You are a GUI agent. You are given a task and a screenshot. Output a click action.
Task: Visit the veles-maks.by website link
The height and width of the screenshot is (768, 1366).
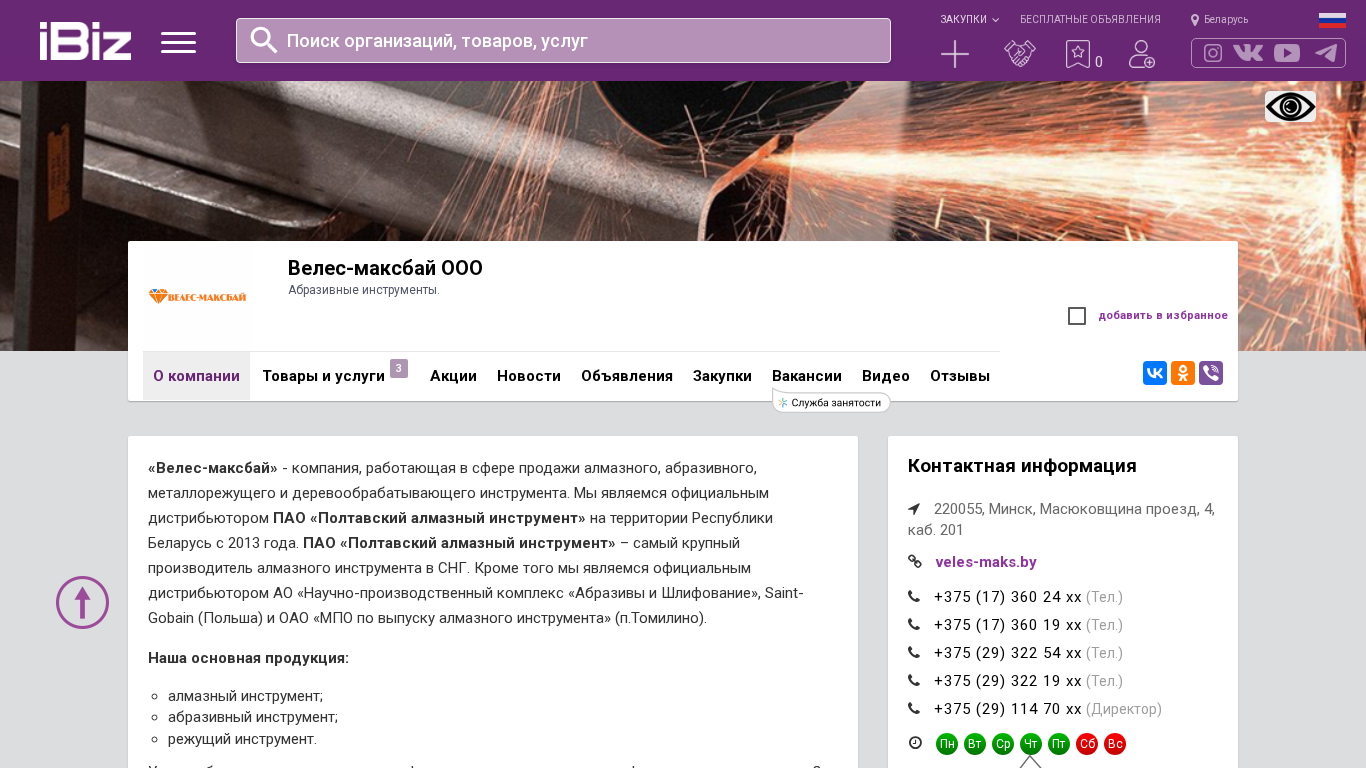985,562
